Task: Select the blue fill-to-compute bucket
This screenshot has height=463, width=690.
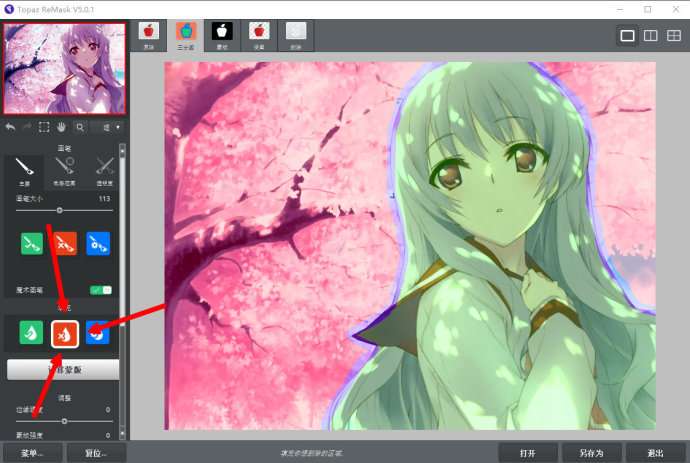Action: pyautogui.click(x=97, y=333)
